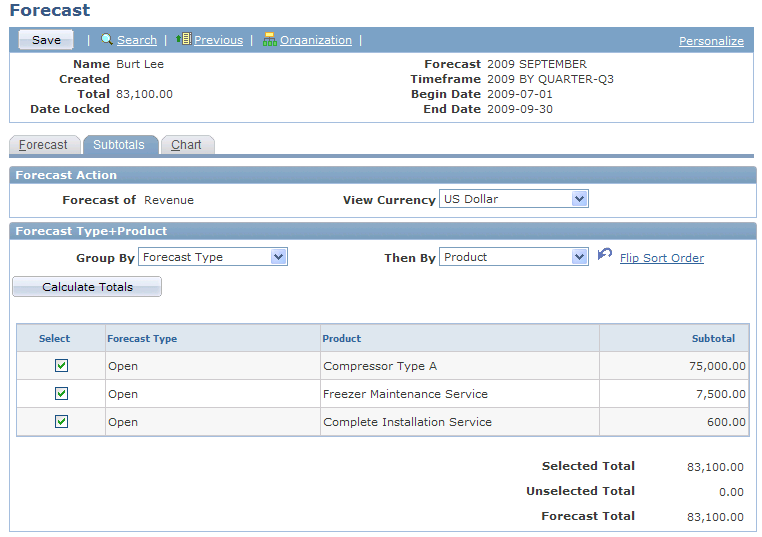
Task: Click the Subtotal column header
Action: pos(713,338)
